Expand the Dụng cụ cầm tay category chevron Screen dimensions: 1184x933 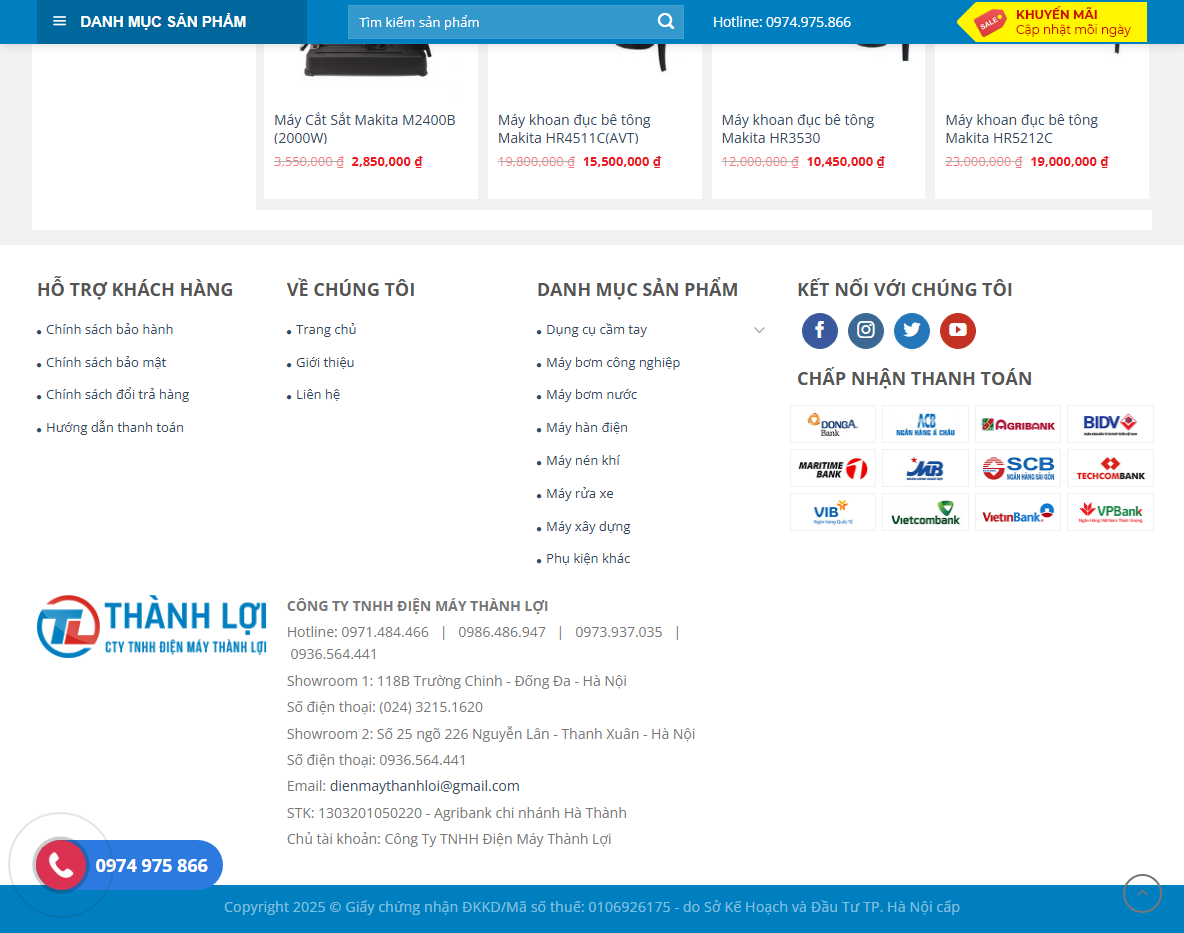[x=759, y=329]
